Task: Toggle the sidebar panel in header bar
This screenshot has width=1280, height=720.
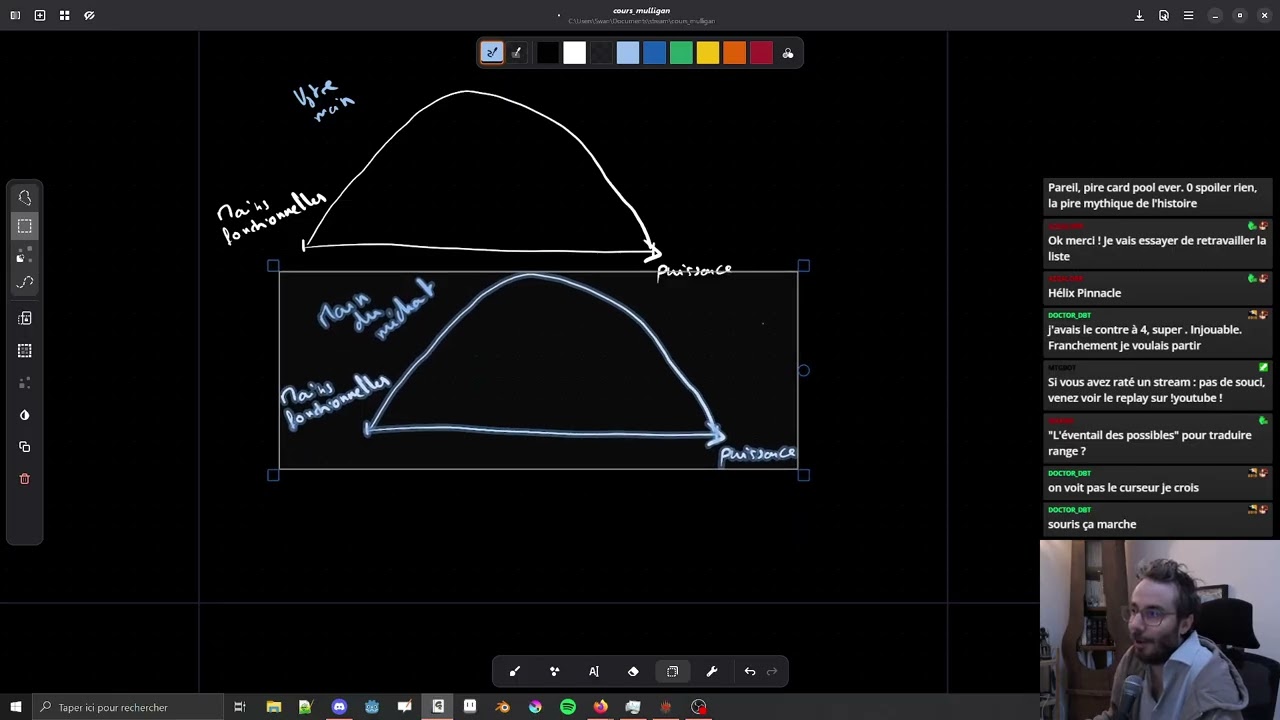Action: pos(15,15)
